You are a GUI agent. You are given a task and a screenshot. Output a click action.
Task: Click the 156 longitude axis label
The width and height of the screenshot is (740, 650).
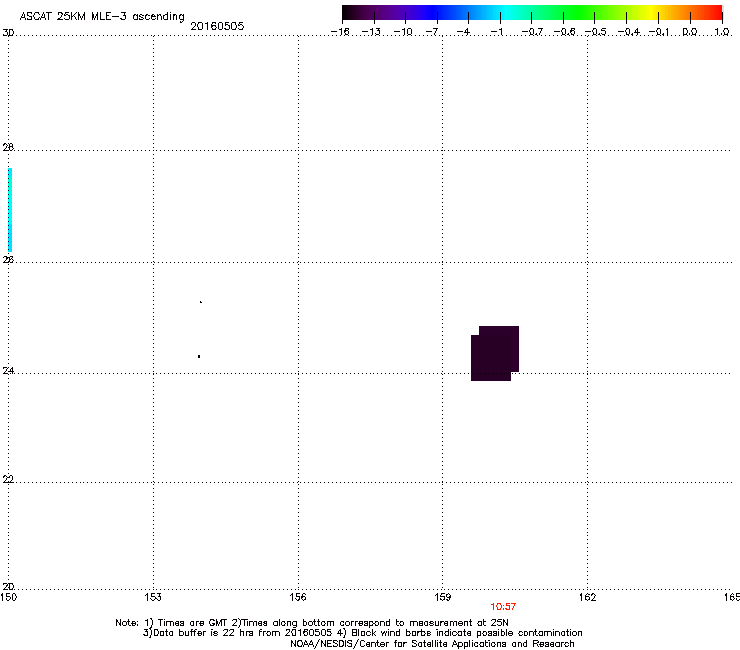coord(298,597)
